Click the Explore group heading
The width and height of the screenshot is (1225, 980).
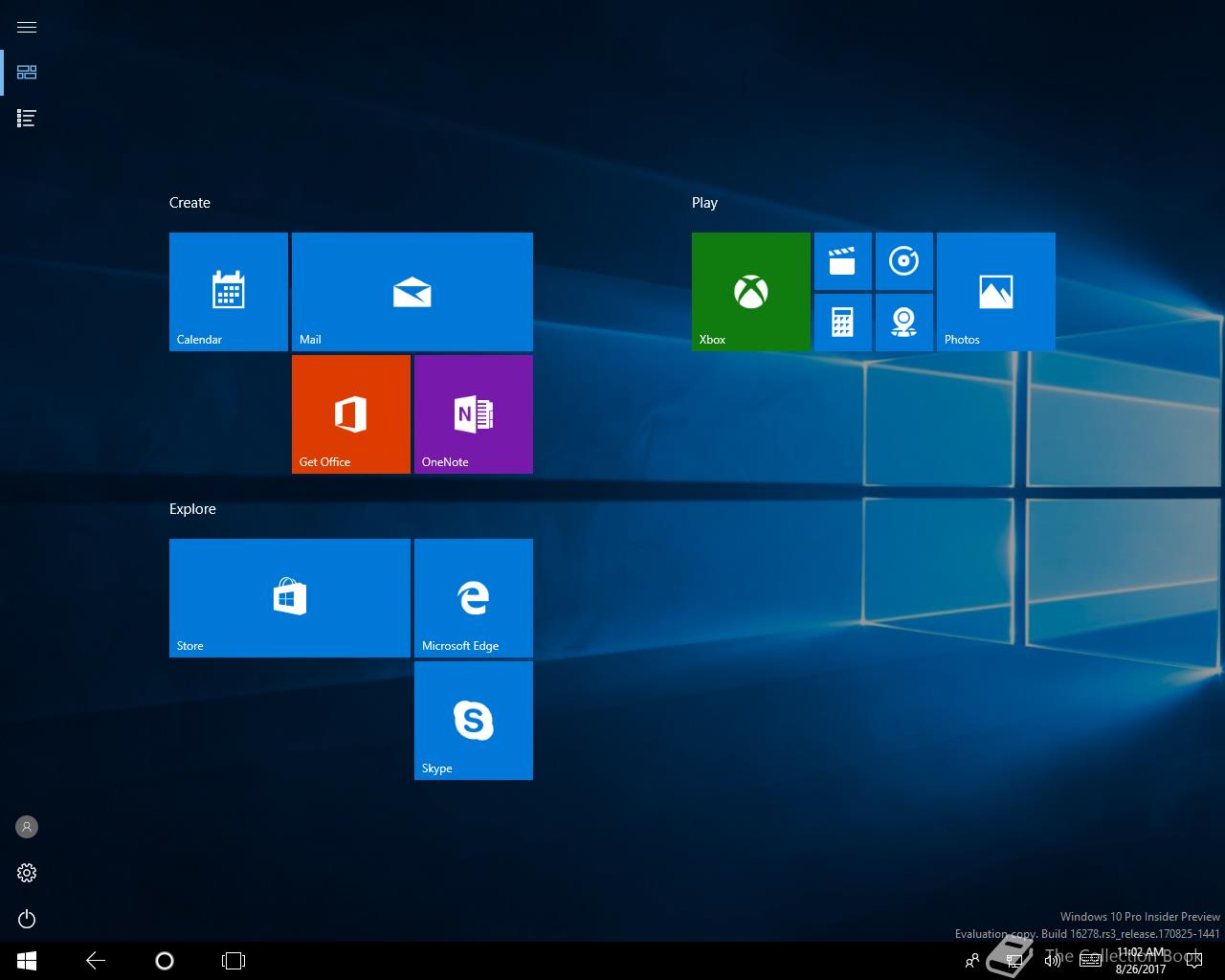point(192,509)
